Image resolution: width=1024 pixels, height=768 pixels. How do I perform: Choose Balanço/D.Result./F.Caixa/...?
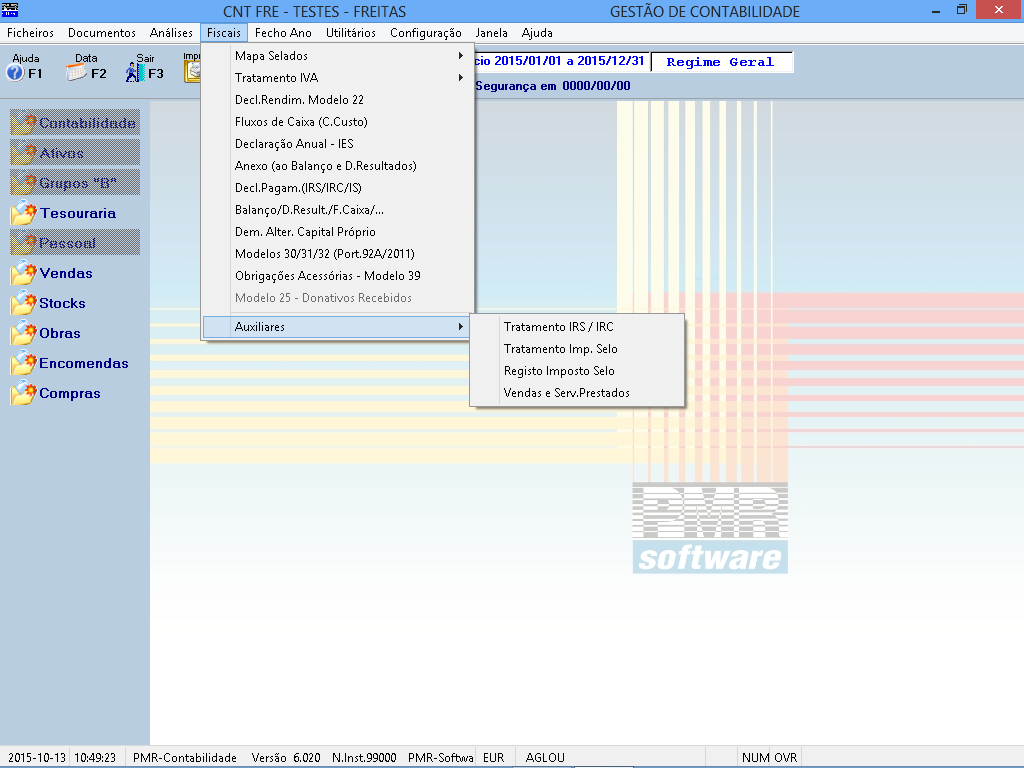tap(338, 210)
